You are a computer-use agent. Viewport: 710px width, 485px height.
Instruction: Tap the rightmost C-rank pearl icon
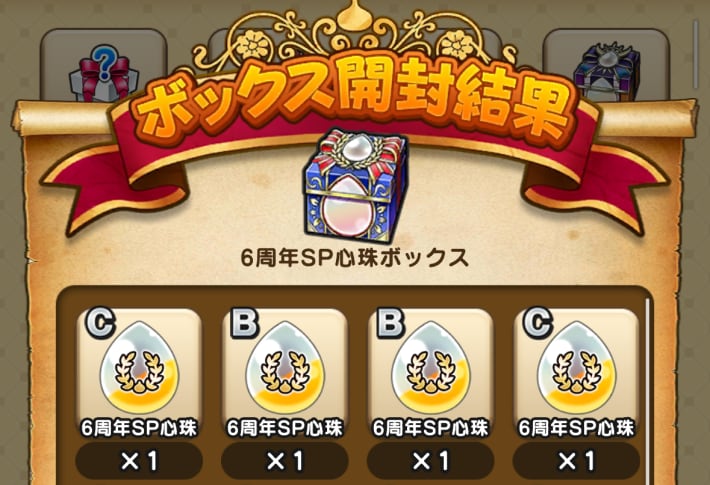[x=576, y=365]
